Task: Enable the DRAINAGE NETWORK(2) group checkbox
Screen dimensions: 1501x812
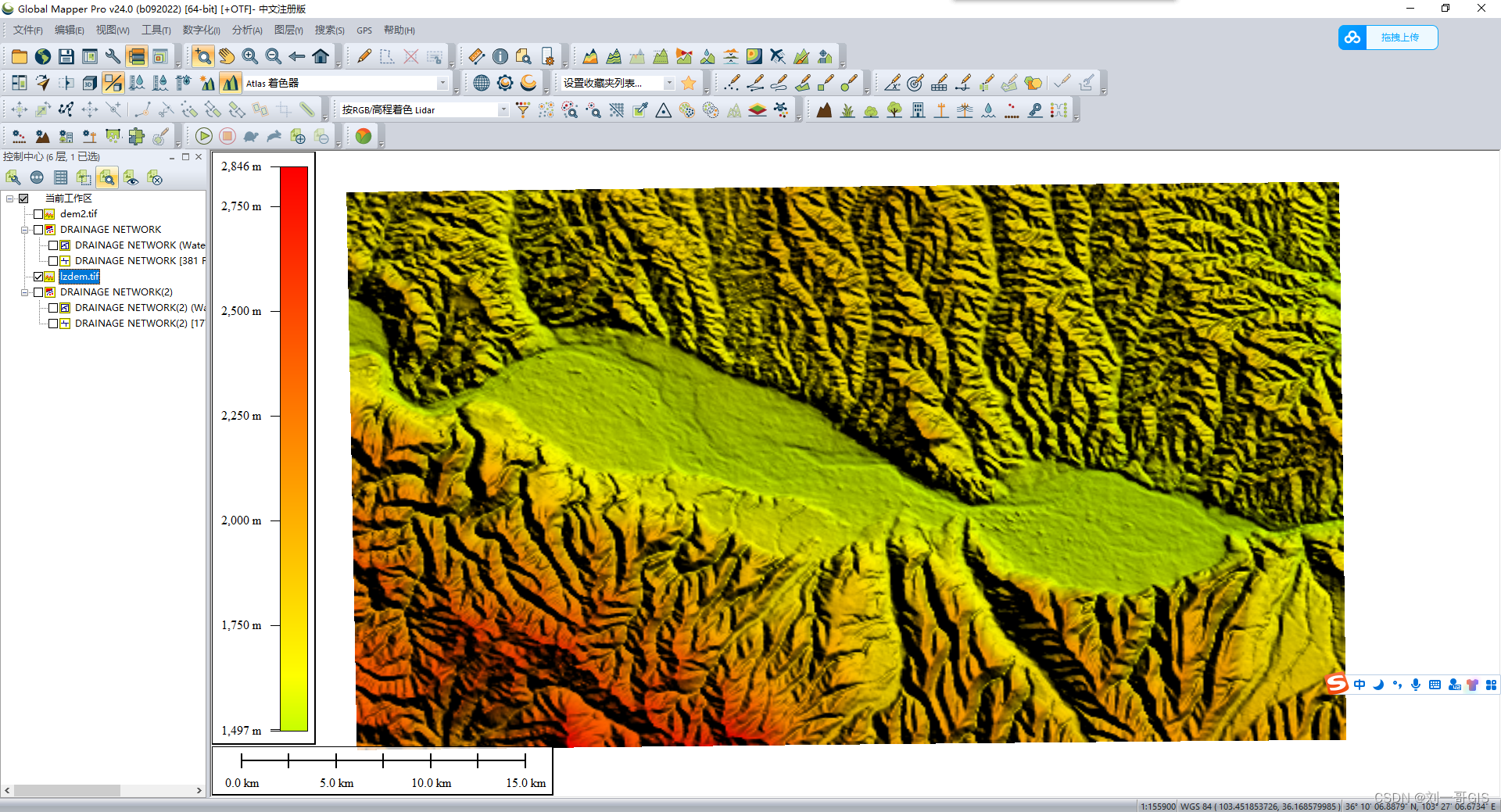Action: tap(38, 292)
